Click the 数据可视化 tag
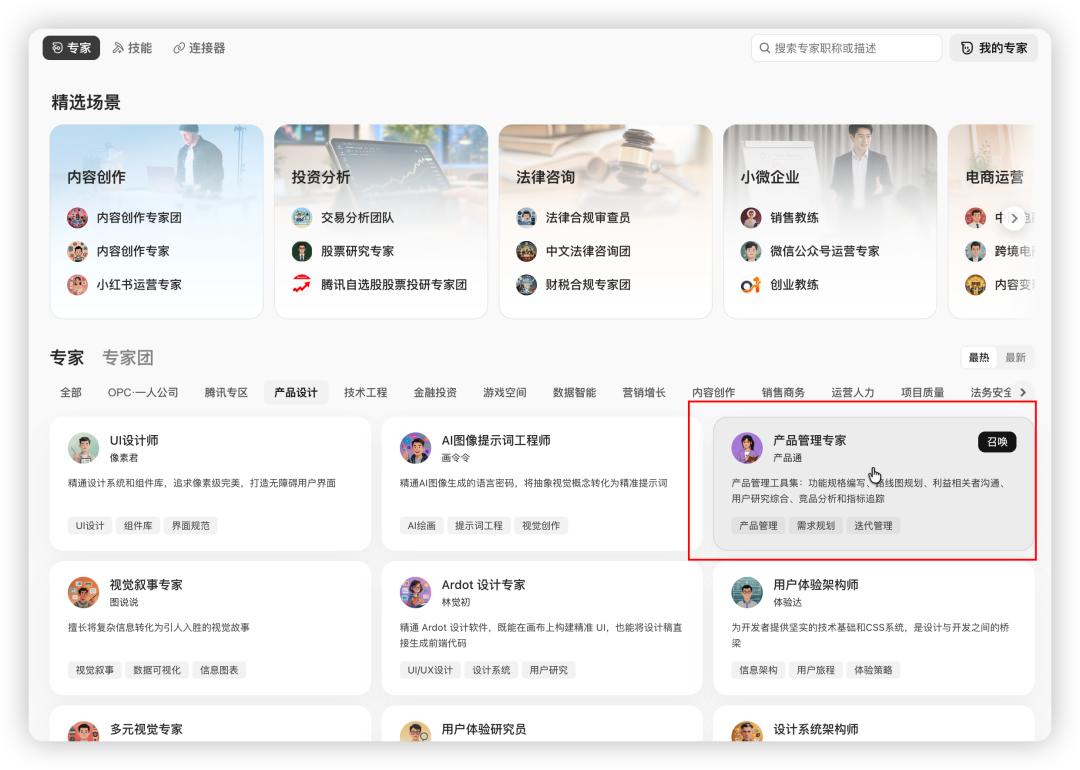 click(156, 670)
